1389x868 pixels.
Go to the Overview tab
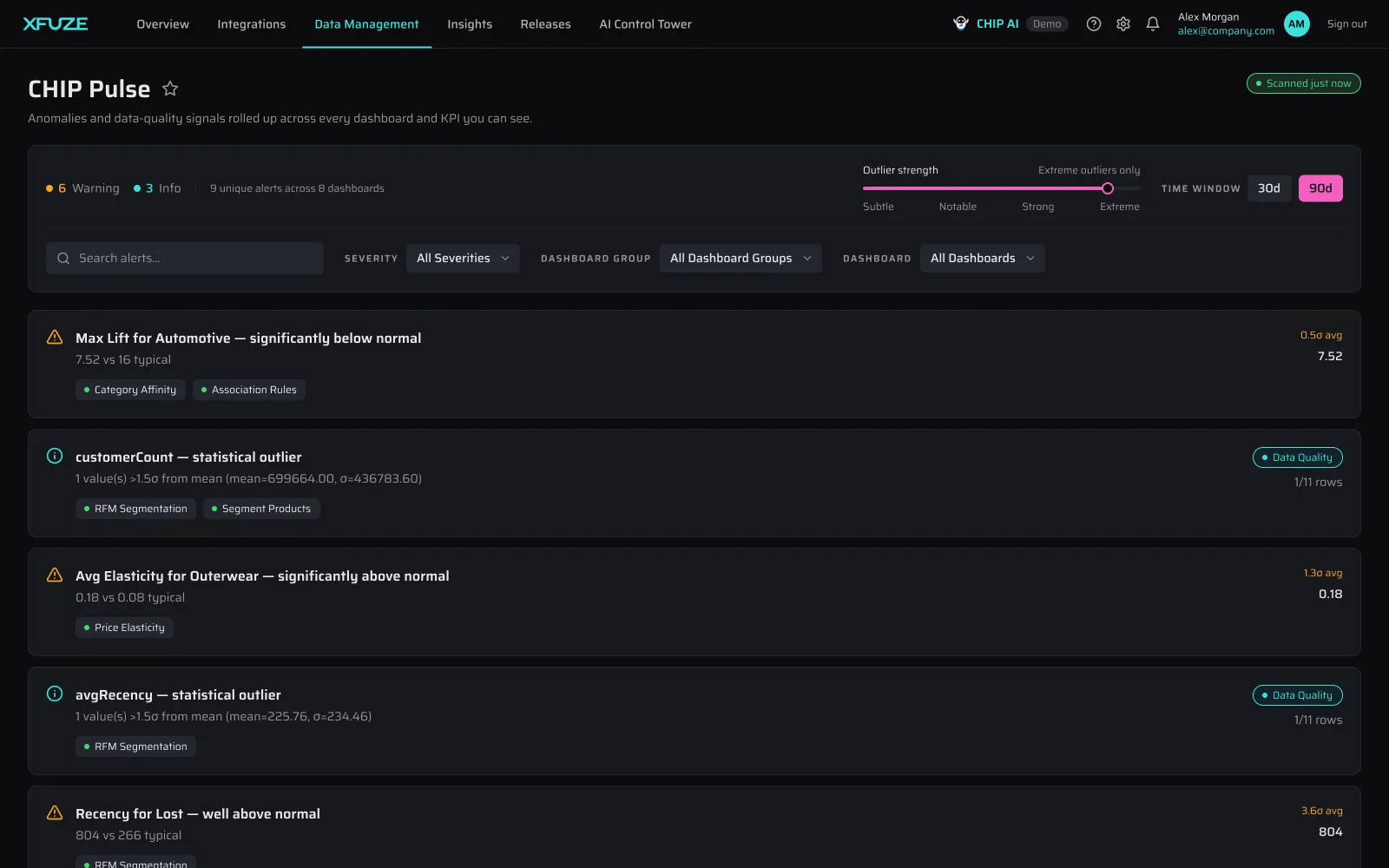162,24
